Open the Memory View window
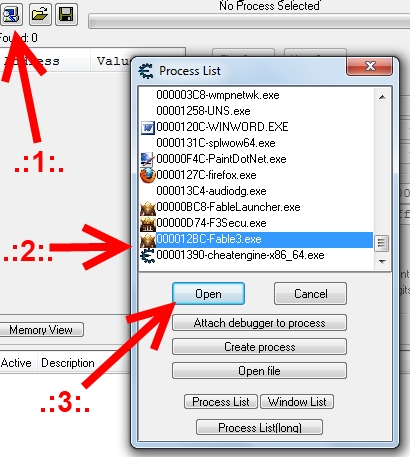This screenshot has height=457, width=410. click(41, 330)
